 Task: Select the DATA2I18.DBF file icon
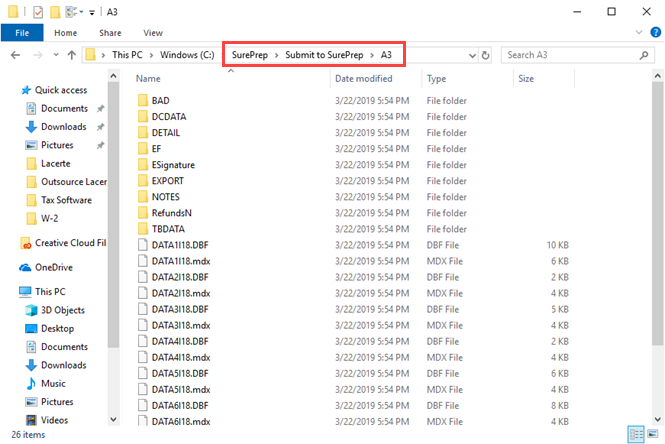(x=143, y=277)
